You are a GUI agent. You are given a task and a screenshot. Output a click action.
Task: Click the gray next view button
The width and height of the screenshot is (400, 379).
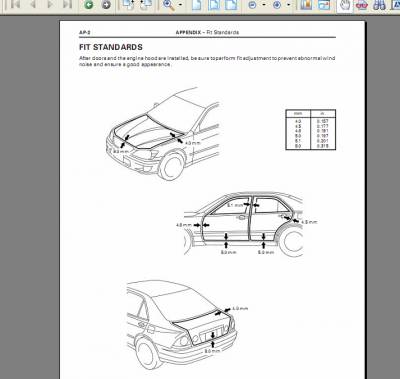click(106, 5)
